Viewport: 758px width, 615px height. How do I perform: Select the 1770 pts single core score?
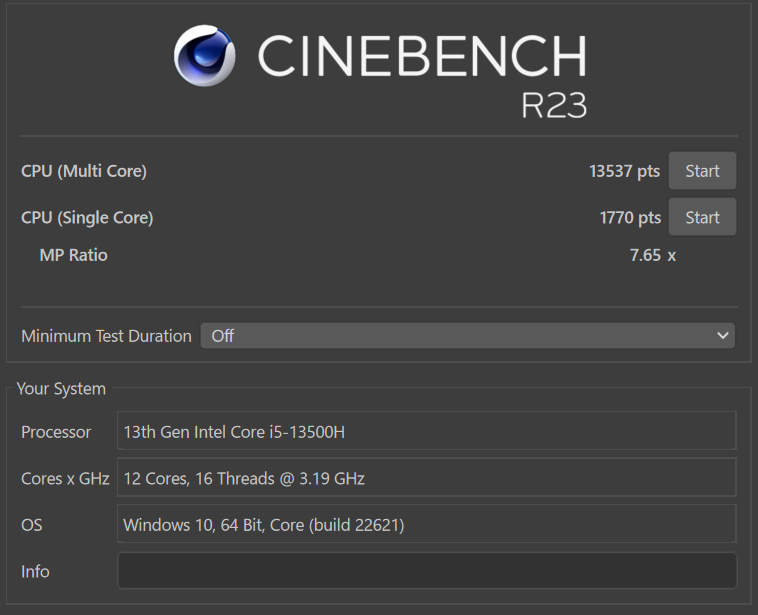630,218
